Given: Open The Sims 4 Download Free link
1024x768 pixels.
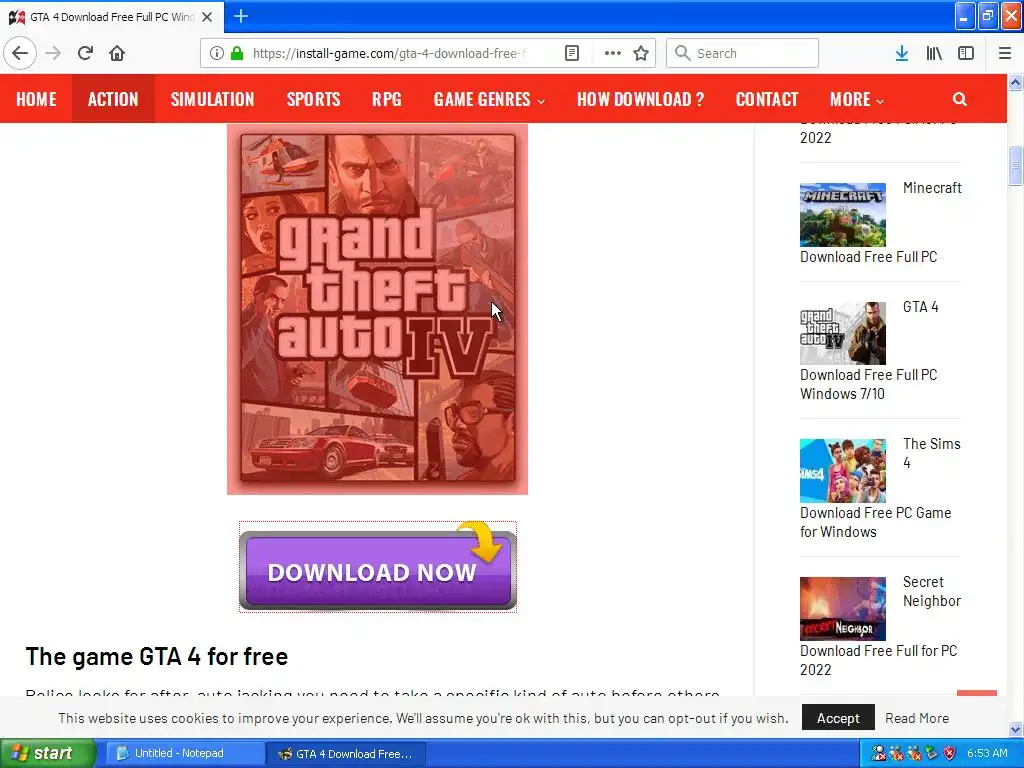Looking at the screenshot, I should pyautogui.click(x=875, y=522).
